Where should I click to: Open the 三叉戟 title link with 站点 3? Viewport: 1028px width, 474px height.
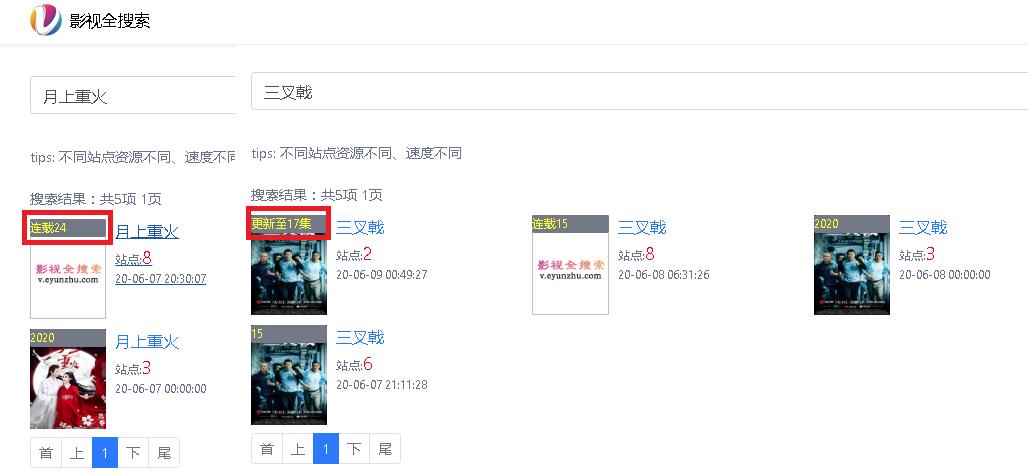[x=923, y=227]
